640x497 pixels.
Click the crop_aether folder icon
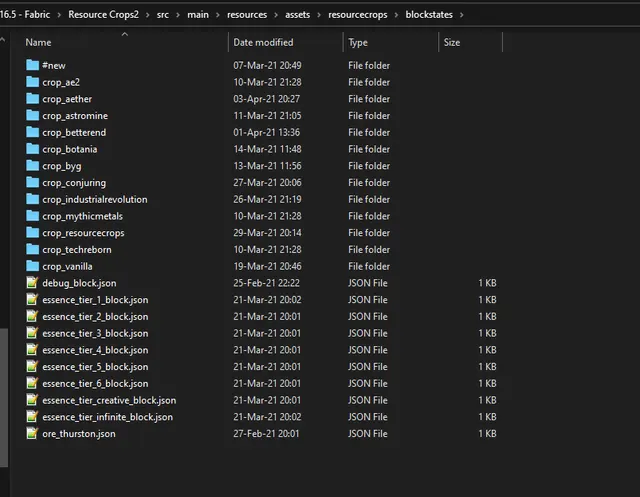coord(32,99)
